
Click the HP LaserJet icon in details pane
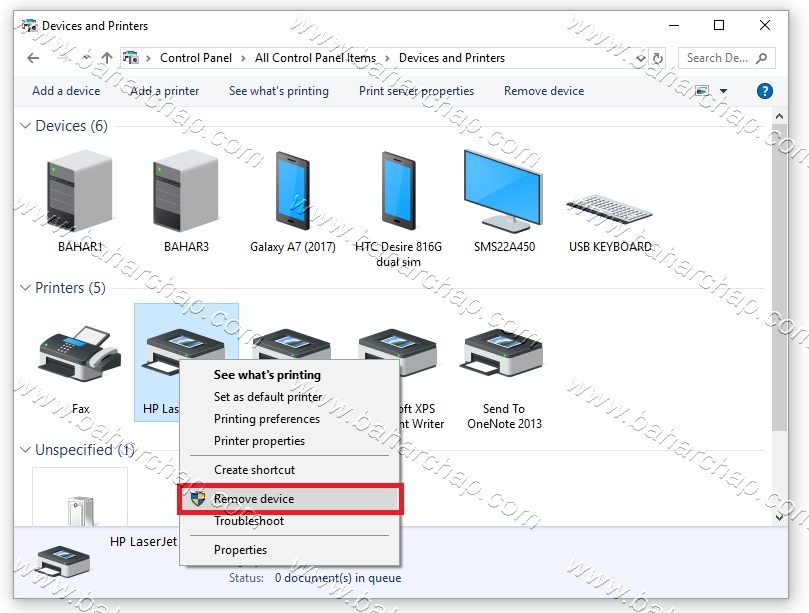tap(63, 562)
